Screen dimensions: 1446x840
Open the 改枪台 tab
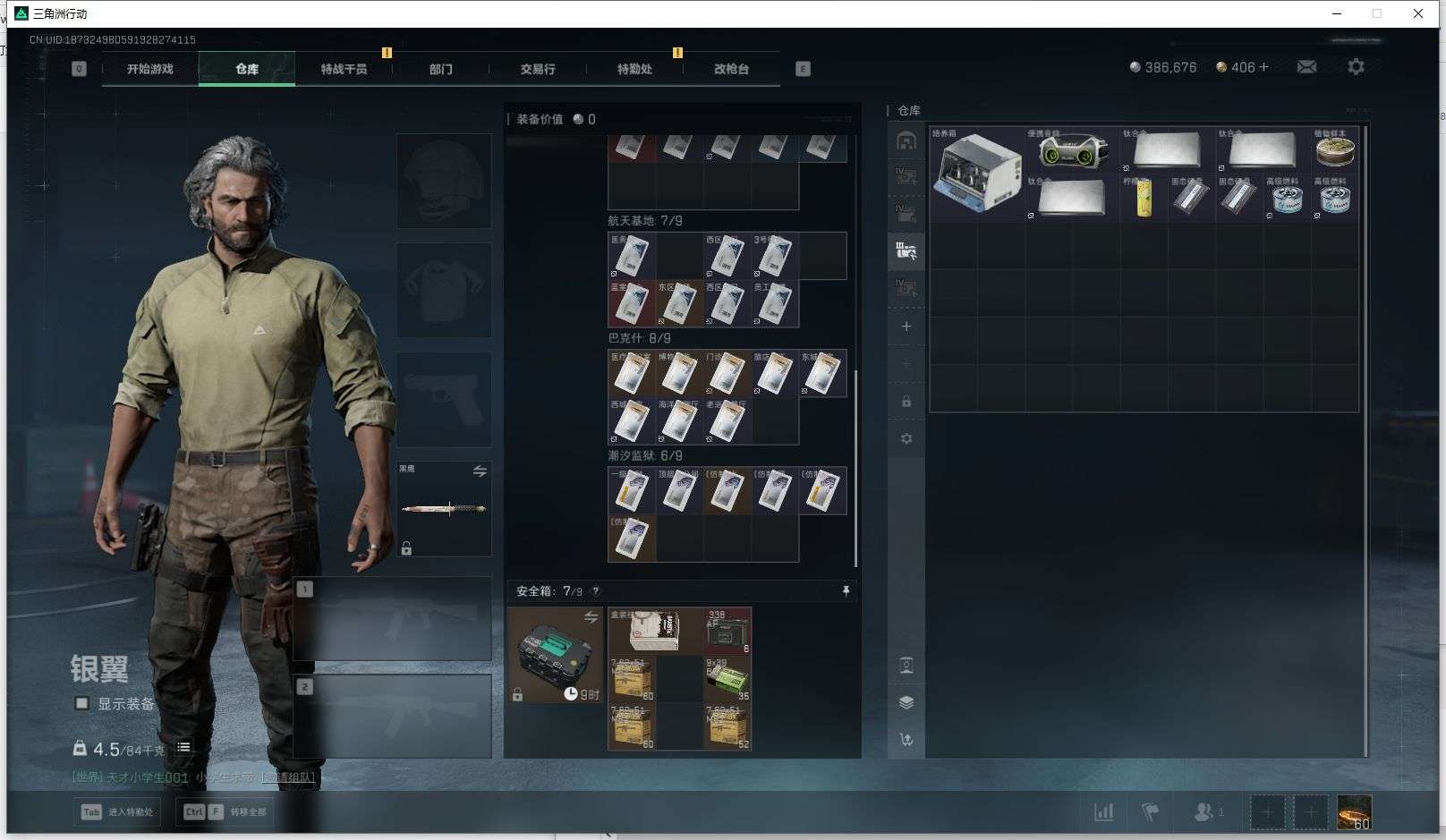coord(731,69)
